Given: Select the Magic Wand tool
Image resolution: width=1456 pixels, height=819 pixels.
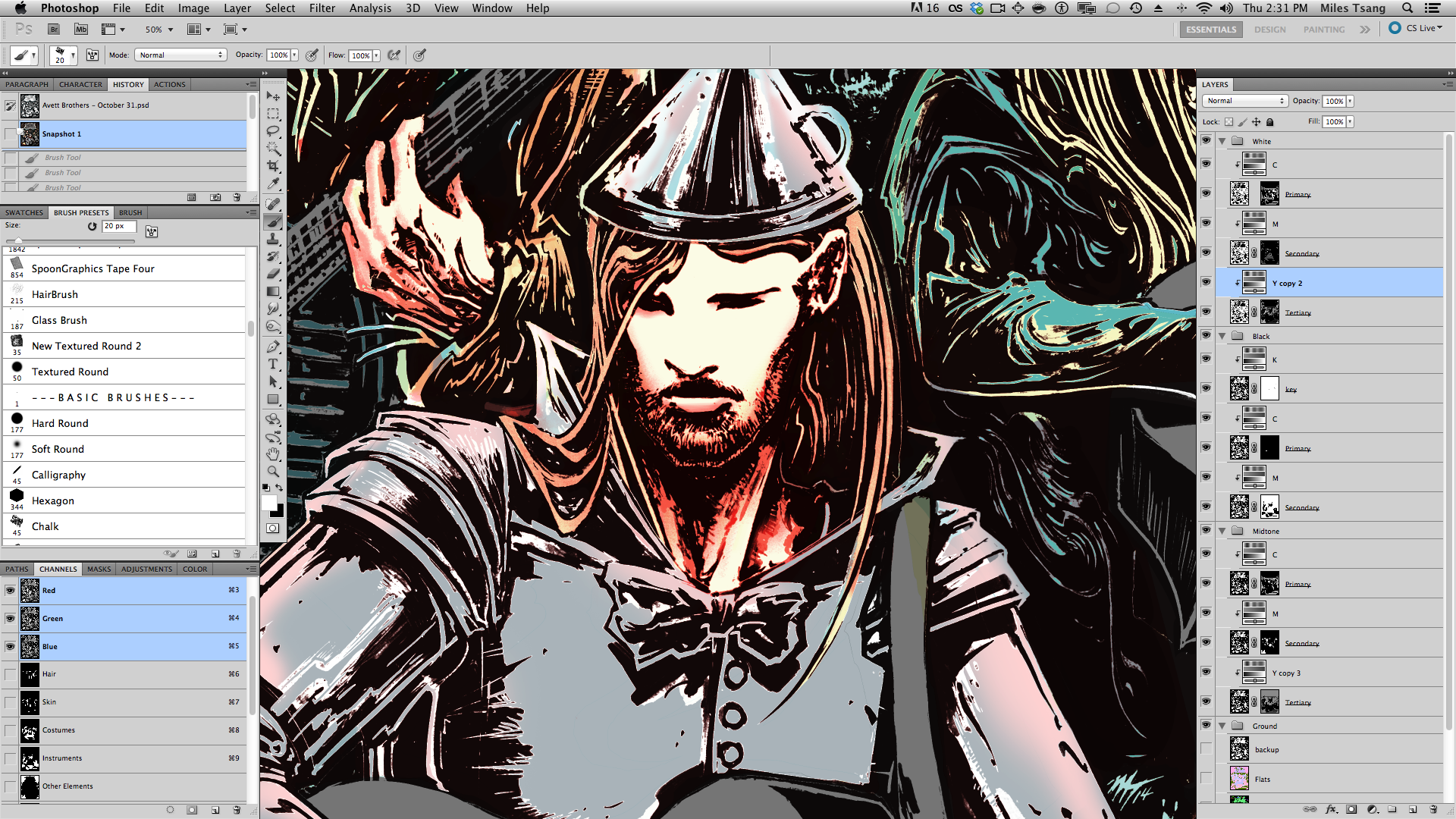Looking at the screenshot, I should (x=273, y=149).
